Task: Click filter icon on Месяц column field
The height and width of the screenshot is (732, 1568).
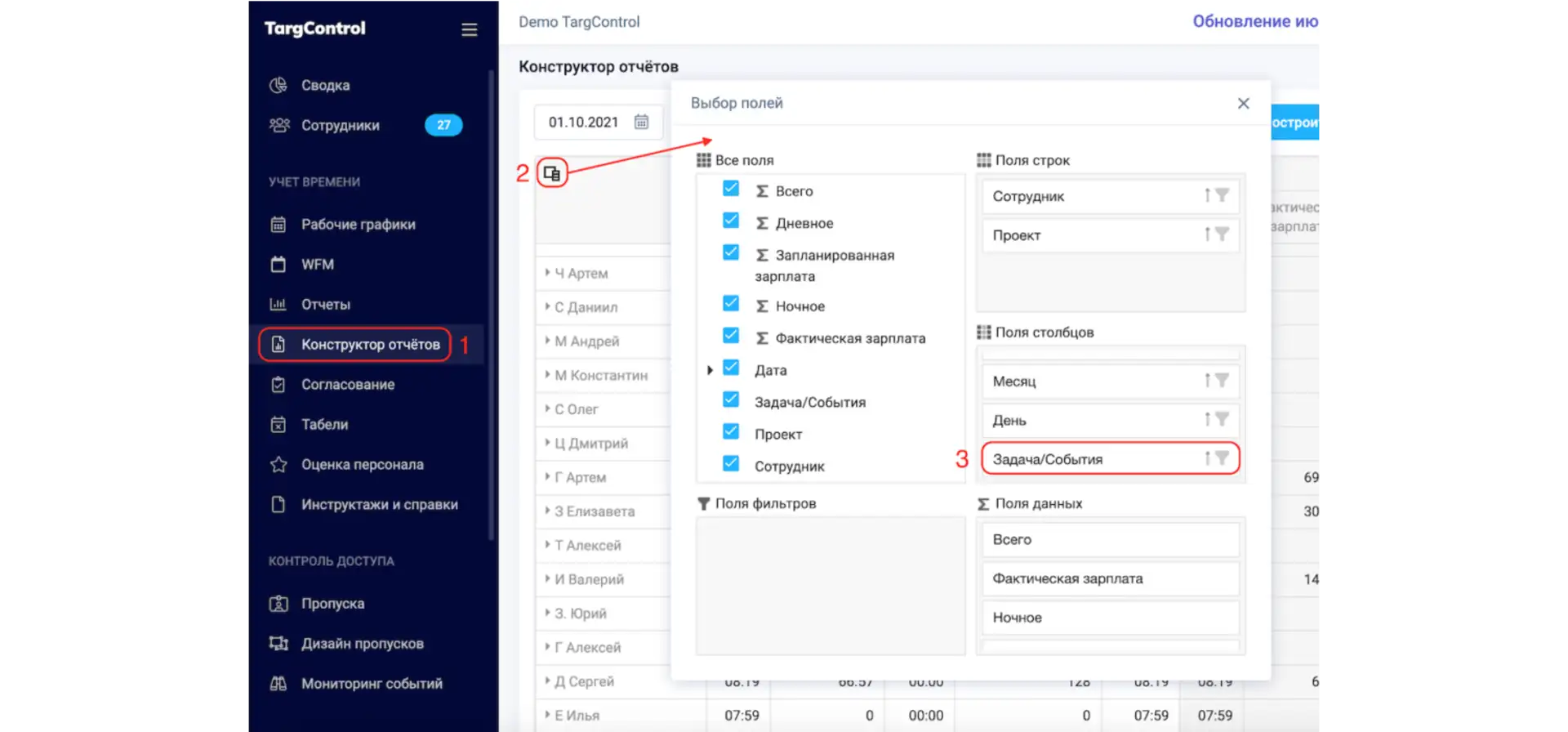Action: [x=1222, y=380]
